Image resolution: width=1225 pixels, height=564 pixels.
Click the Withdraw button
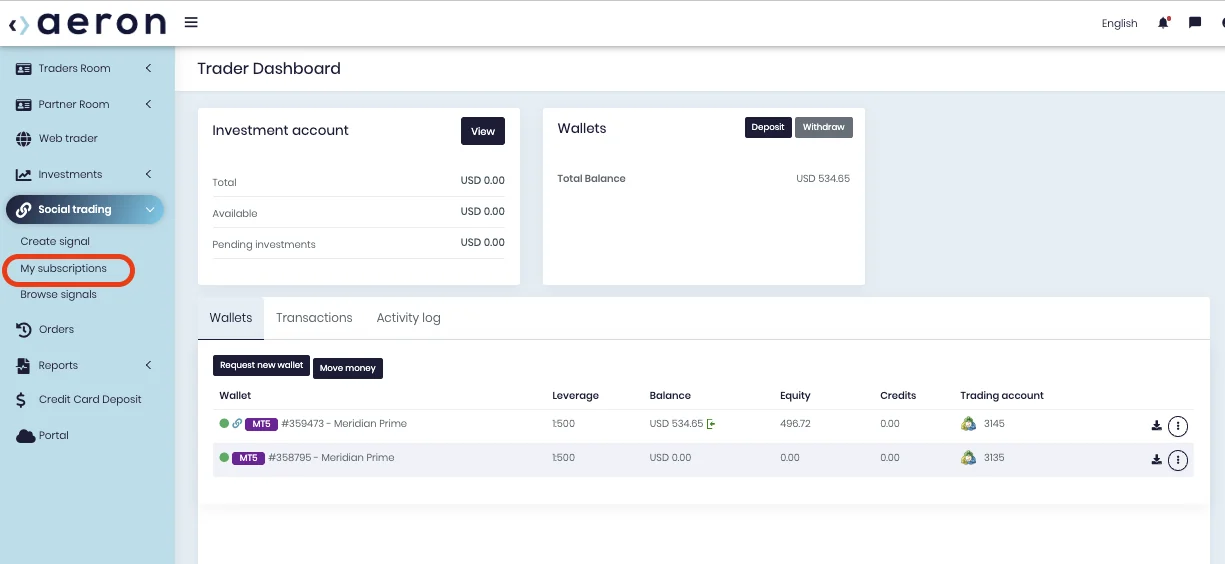(x=824, y=128)
